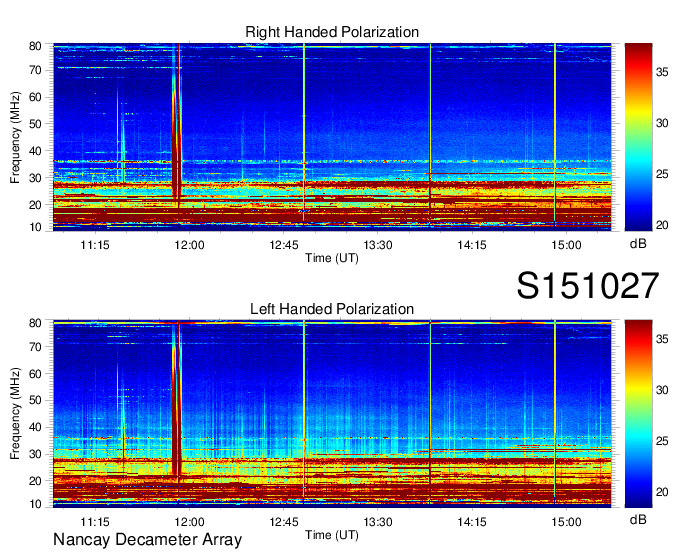
Task: Click the "Nancay Decameter Array" caption
Action: [x=147, y=540]
